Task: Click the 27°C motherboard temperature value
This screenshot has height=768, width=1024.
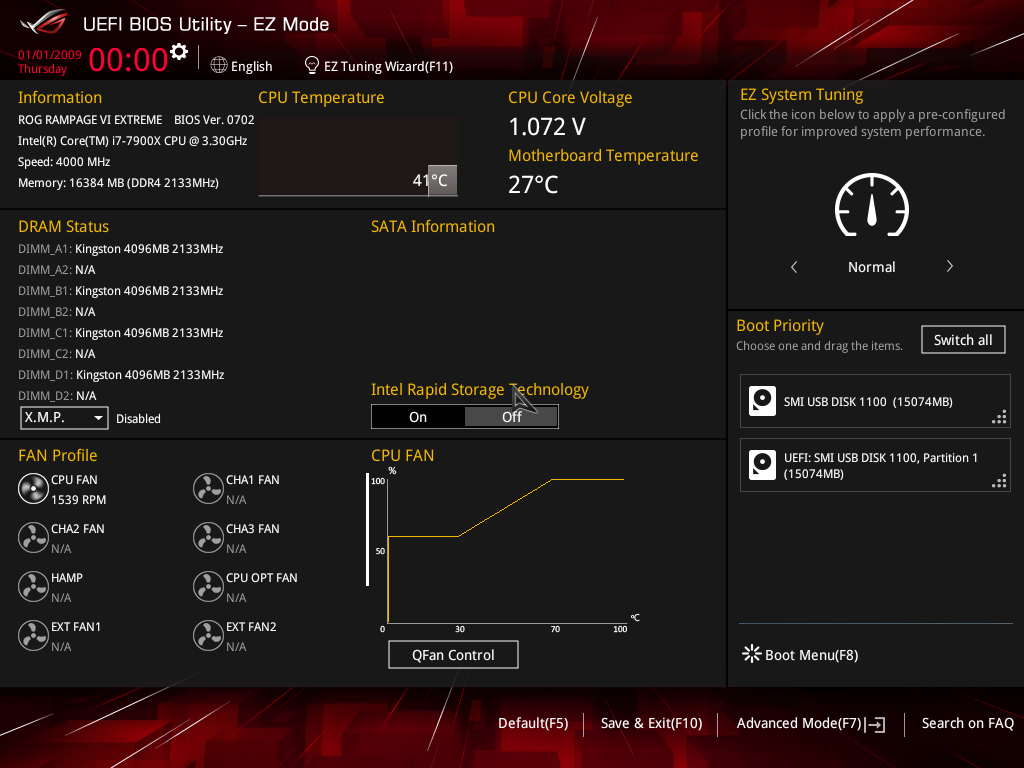Action: [533, 184]
